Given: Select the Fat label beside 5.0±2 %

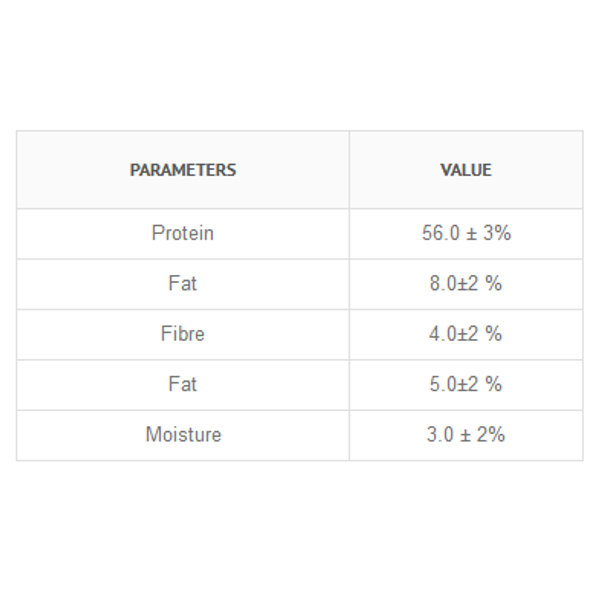Looking at the screenshot, I should (x=183, y=384).
